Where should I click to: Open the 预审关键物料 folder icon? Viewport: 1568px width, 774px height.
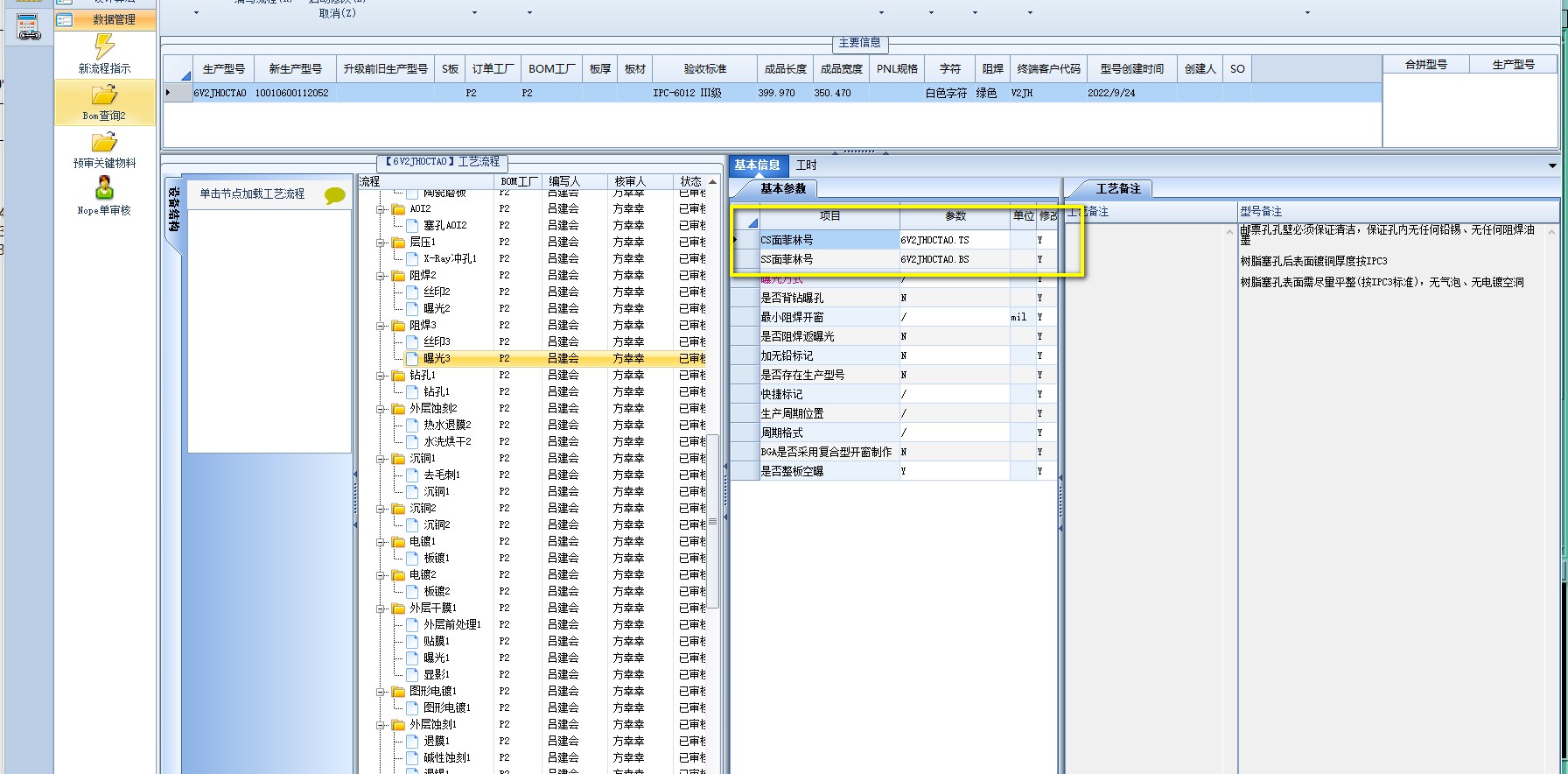tap(104, 142)
